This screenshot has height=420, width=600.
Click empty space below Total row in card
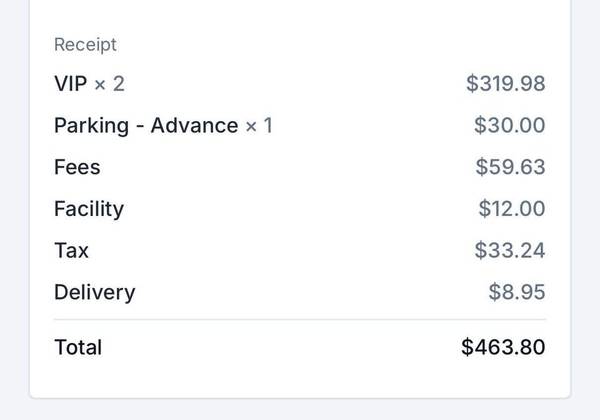click(300, 379)
